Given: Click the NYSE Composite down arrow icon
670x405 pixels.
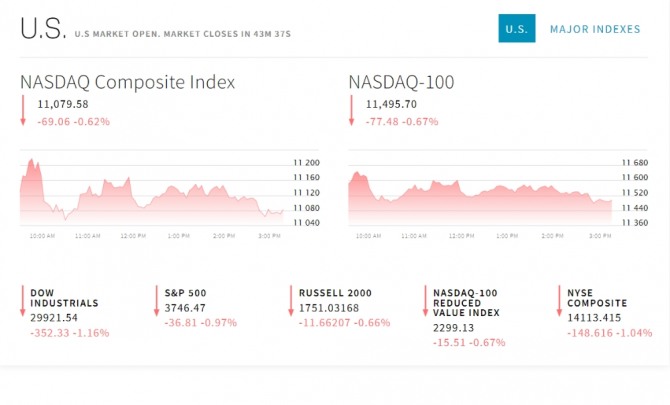Looking at the screenshot, I should click(559, 301).
